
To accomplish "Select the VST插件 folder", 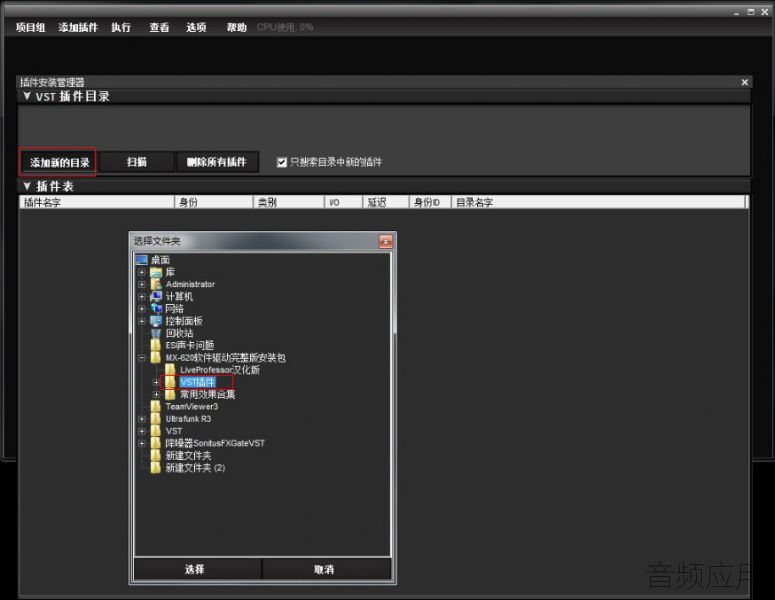I will pos(198,382).
